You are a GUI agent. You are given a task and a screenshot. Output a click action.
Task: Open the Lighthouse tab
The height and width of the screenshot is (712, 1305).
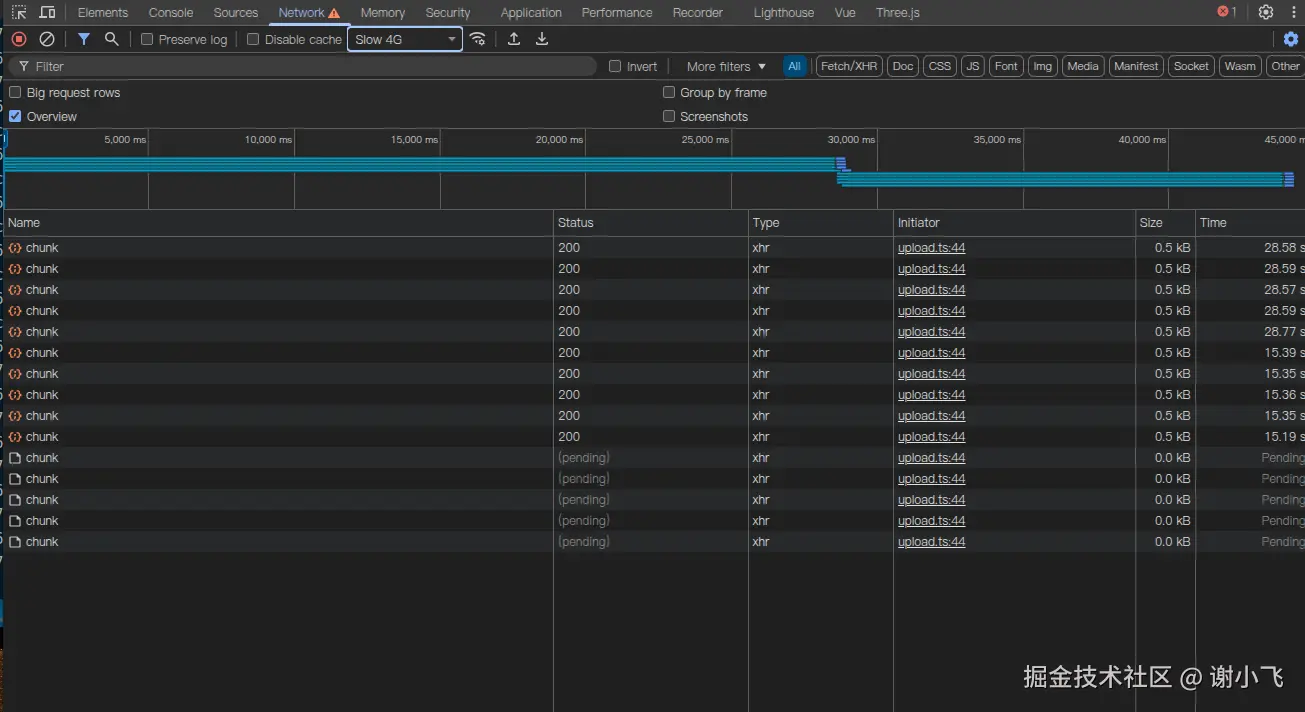pyautogui.click(x=784, y=13)
